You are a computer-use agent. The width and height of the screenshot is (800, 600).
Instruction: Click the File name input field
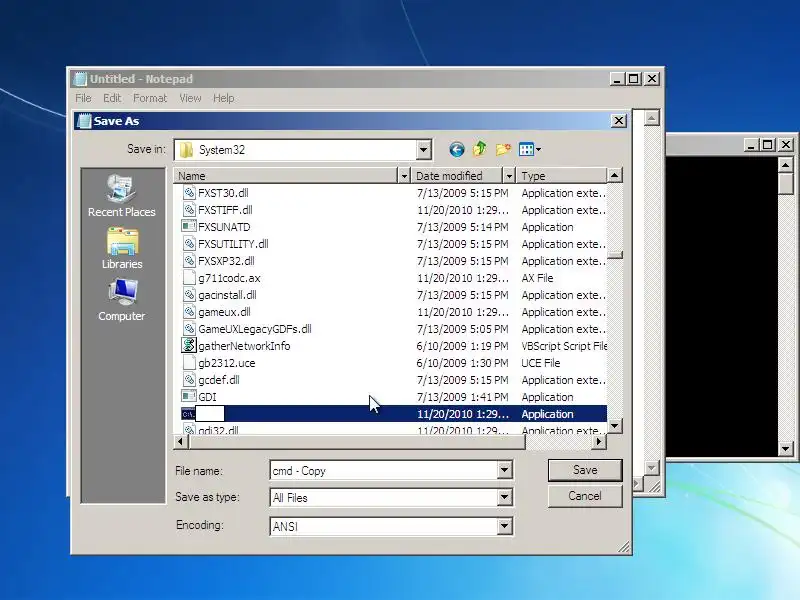click(384, 470)
